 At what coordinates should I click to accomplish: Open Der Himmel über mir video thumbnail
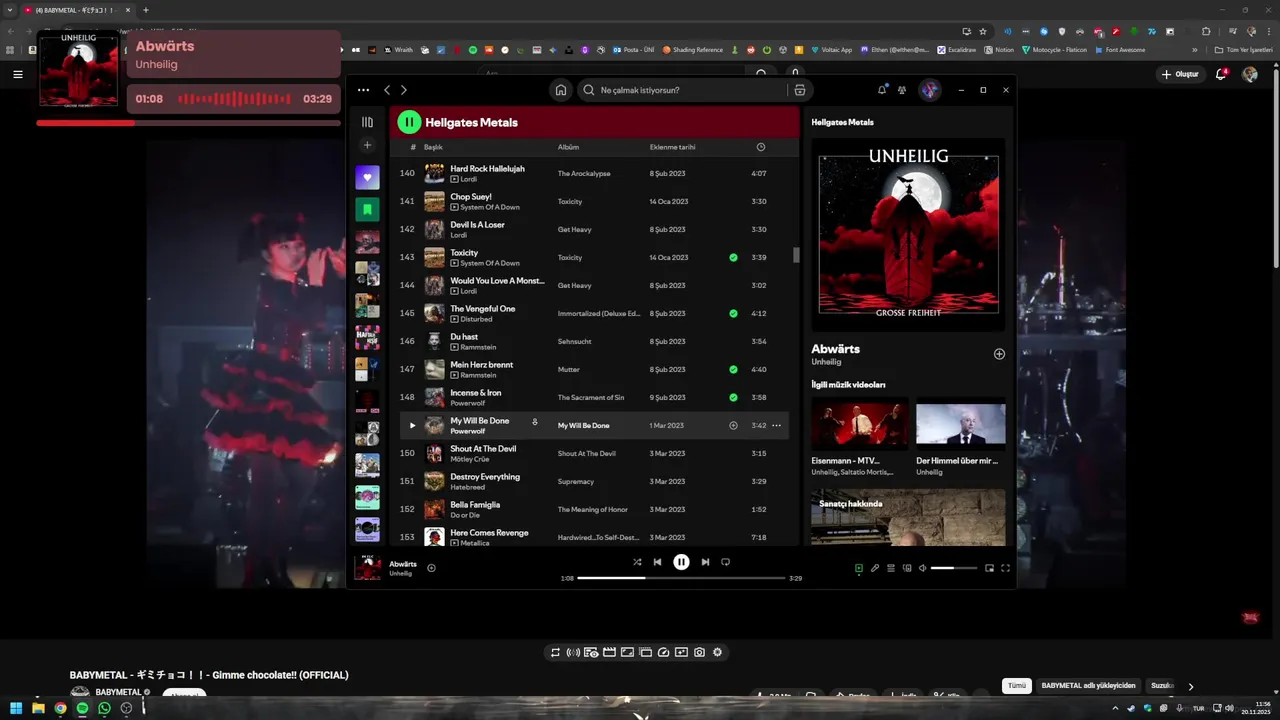[961, 423]
